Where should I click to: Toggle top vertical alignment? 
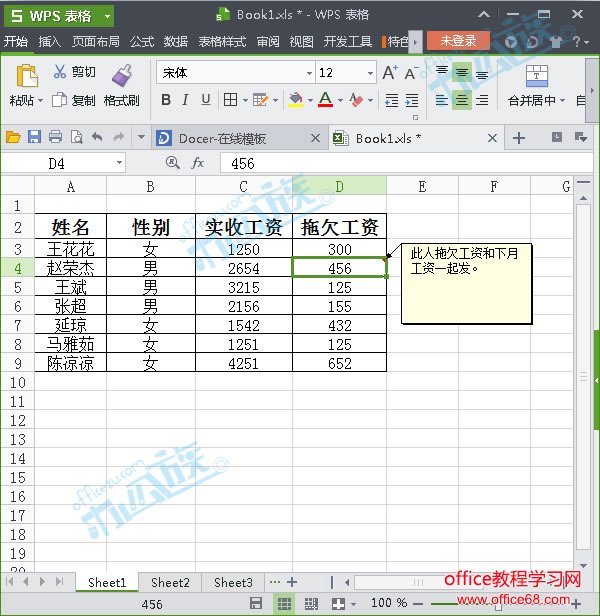click(x=442, y=72)
